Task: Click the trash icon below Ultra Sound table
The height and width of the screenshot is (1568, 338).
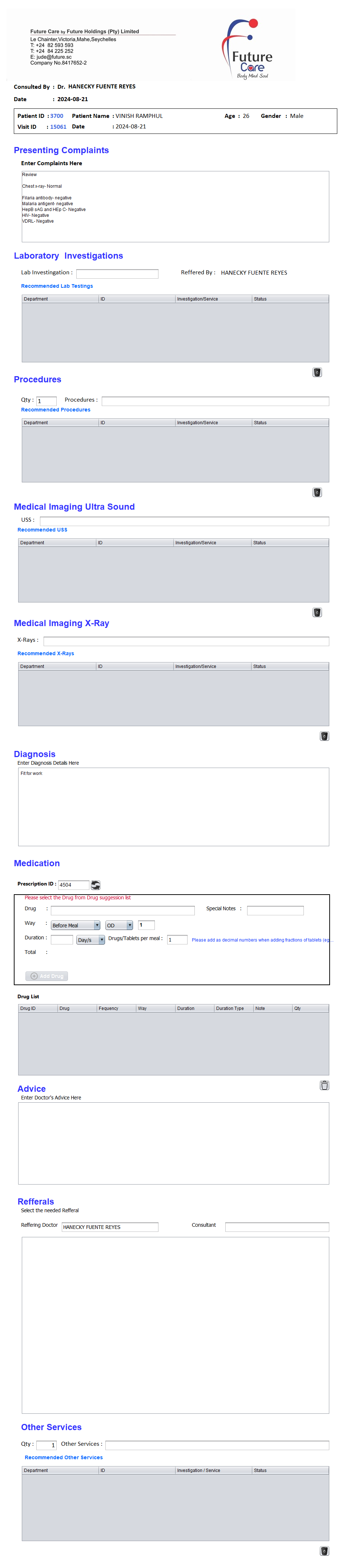Action: pyautogui.click(x=317, y=612)
